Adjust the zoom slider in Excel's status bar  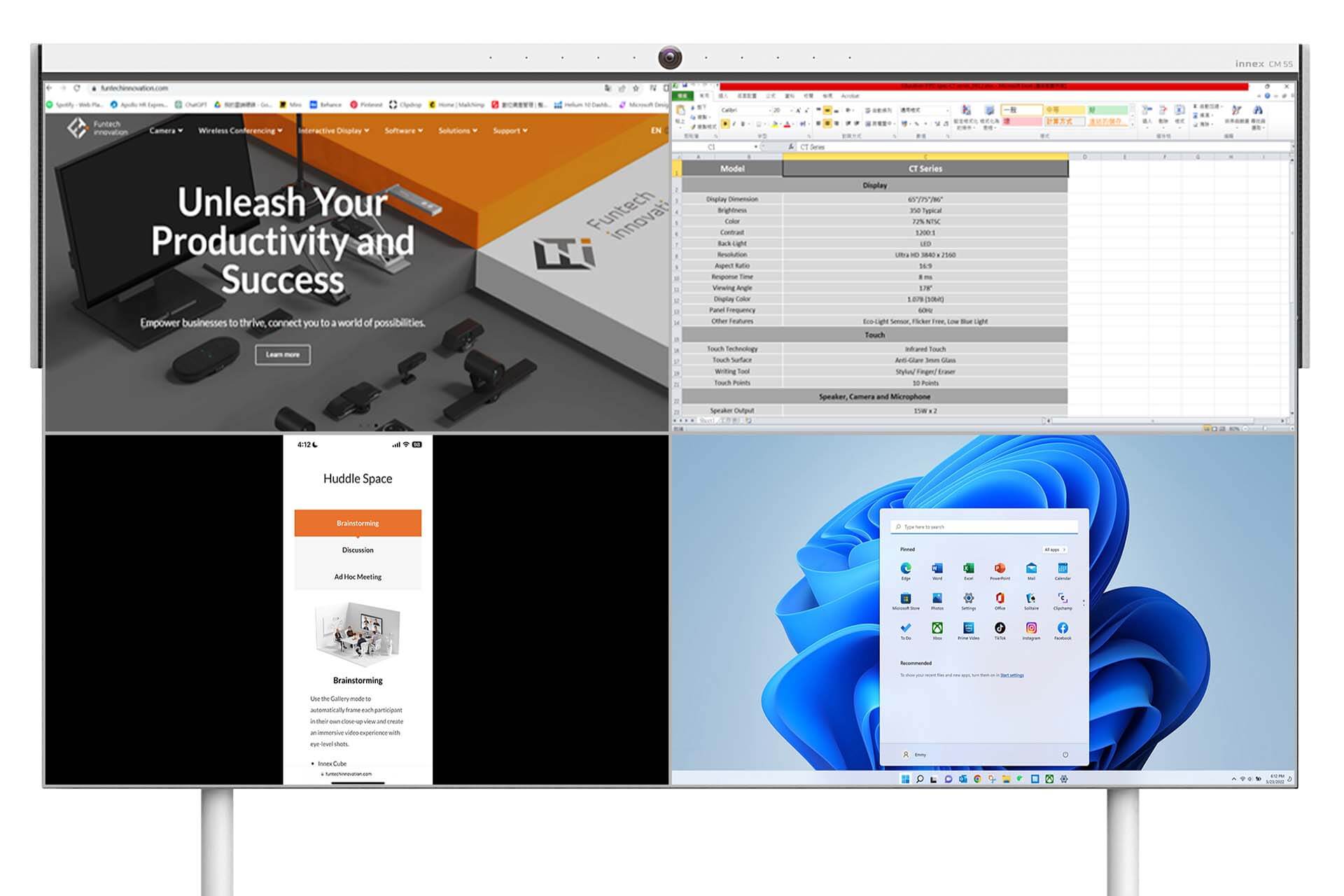[1265, 428]
